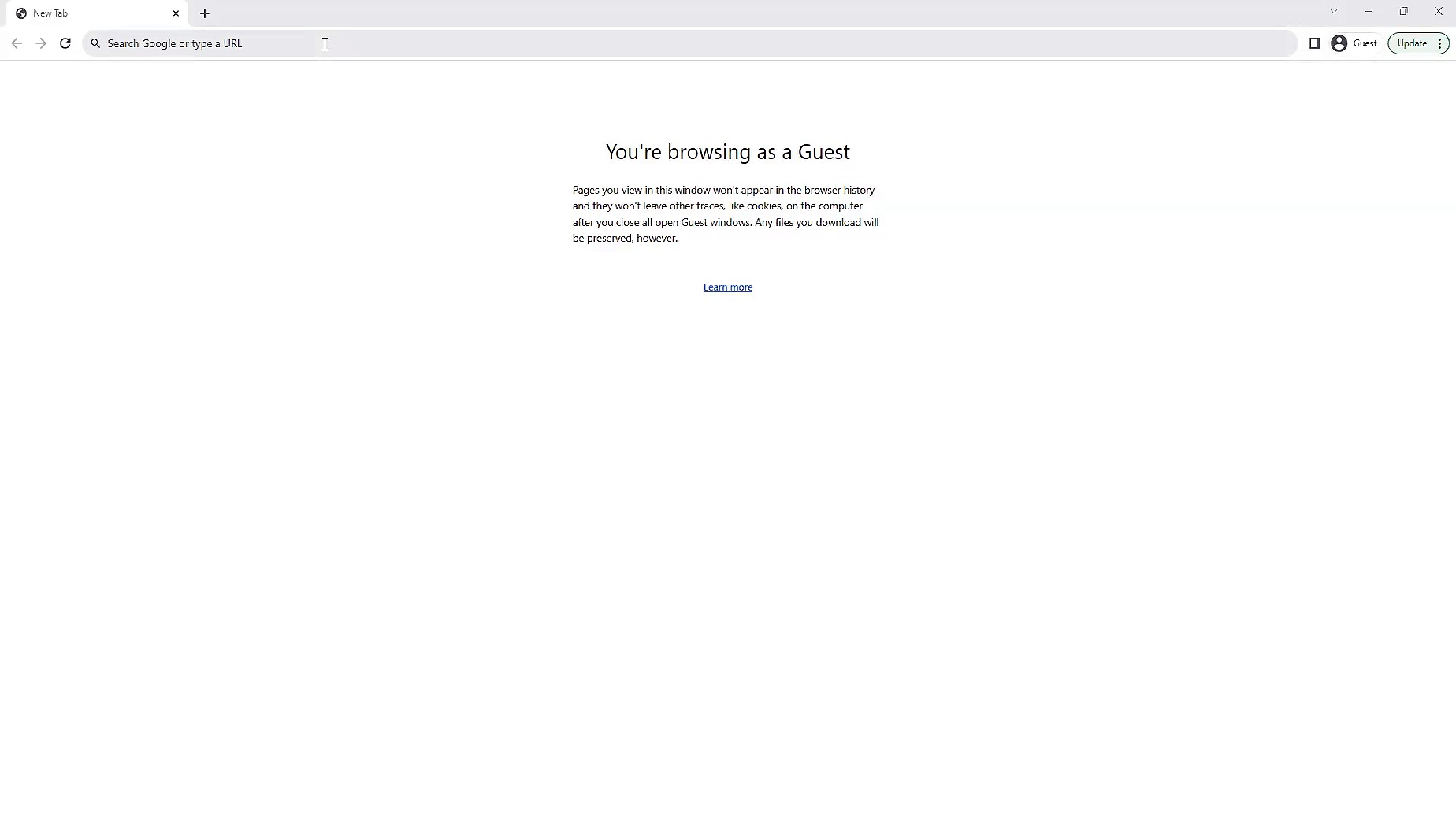This screenshot has width=1456, height=819.
Task: Click the search magnifier icon in the address bar
Action: [x=95, y=43]
